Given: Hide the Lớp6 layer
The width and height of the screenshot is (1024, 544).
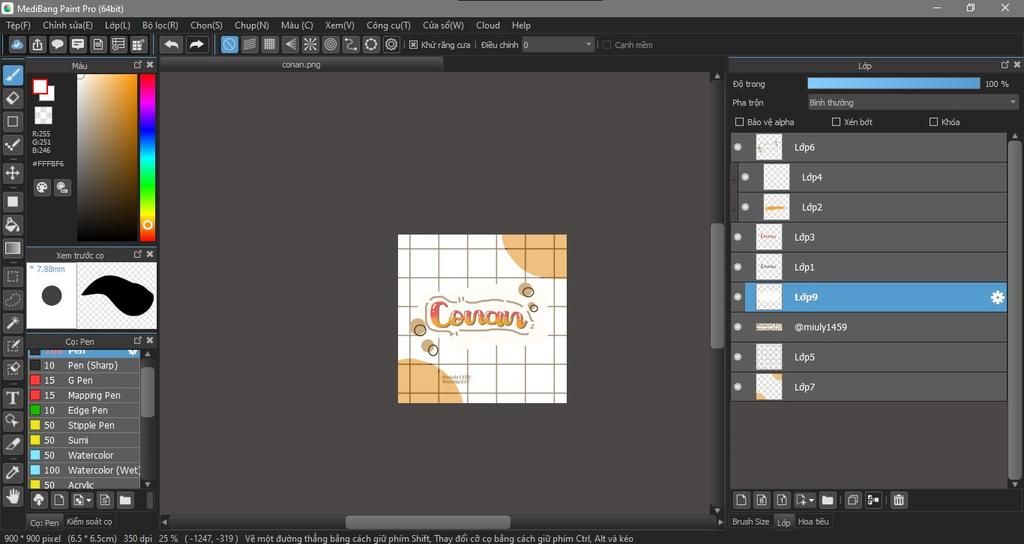Looking at the screenshot, I should [738, 147].
